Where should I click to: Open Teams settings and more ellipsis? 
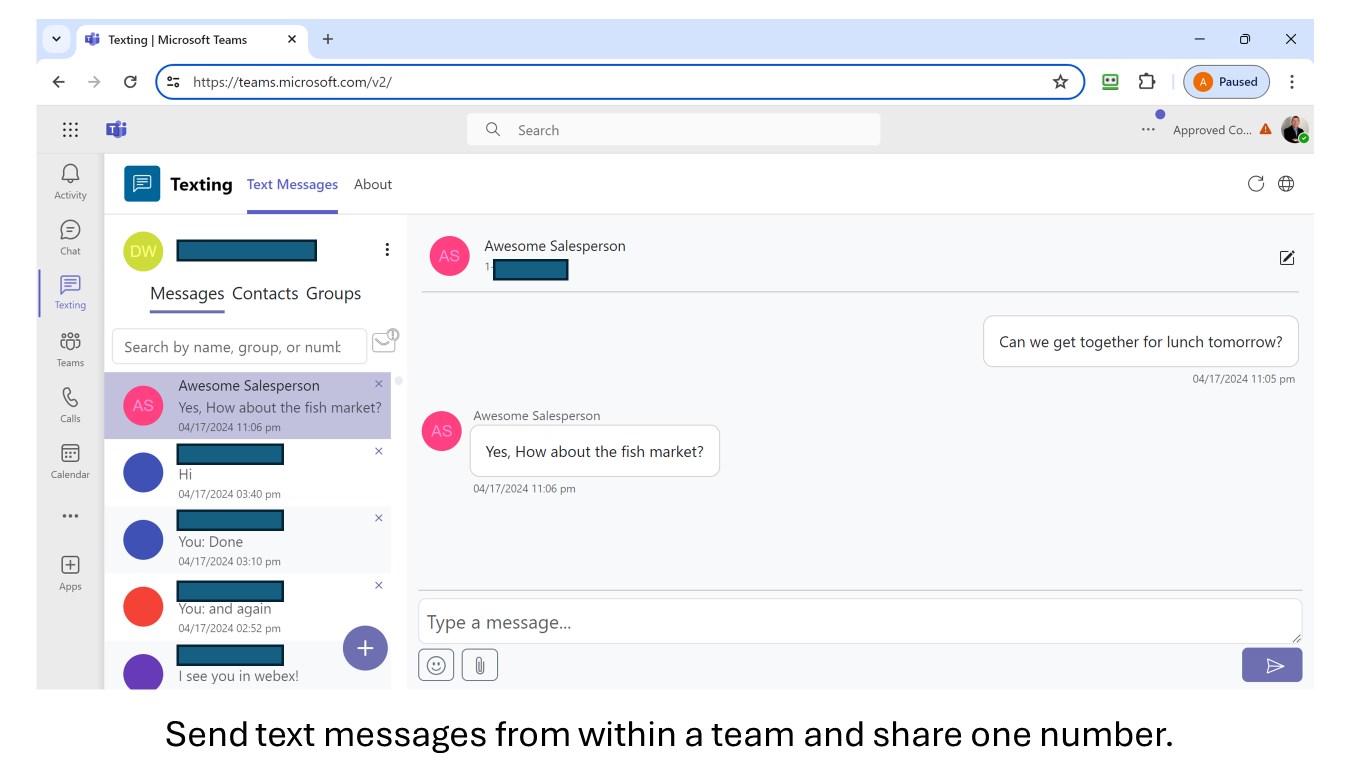click(x=1148, y=130)
